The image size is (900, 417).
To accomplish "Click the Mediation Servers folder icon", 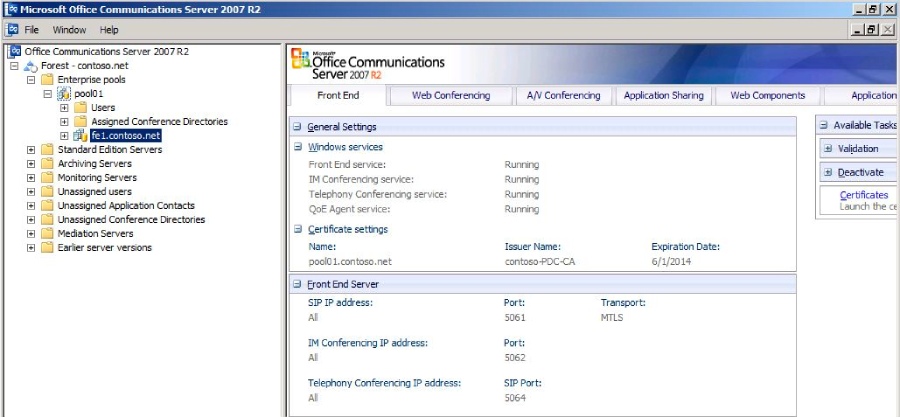I will coord(47,234).
